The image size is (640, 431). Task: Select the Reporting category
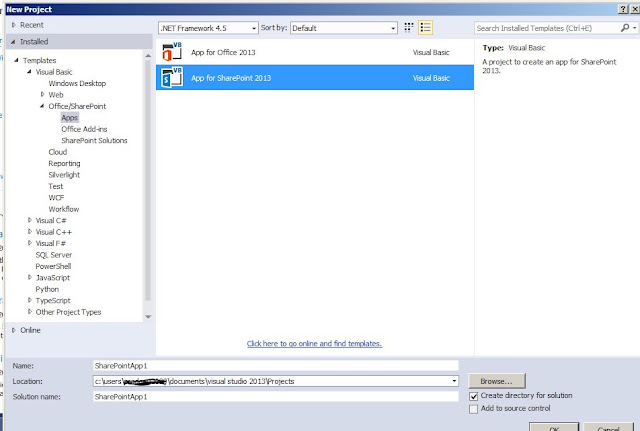pyautogui.click(x=64, y=163)
